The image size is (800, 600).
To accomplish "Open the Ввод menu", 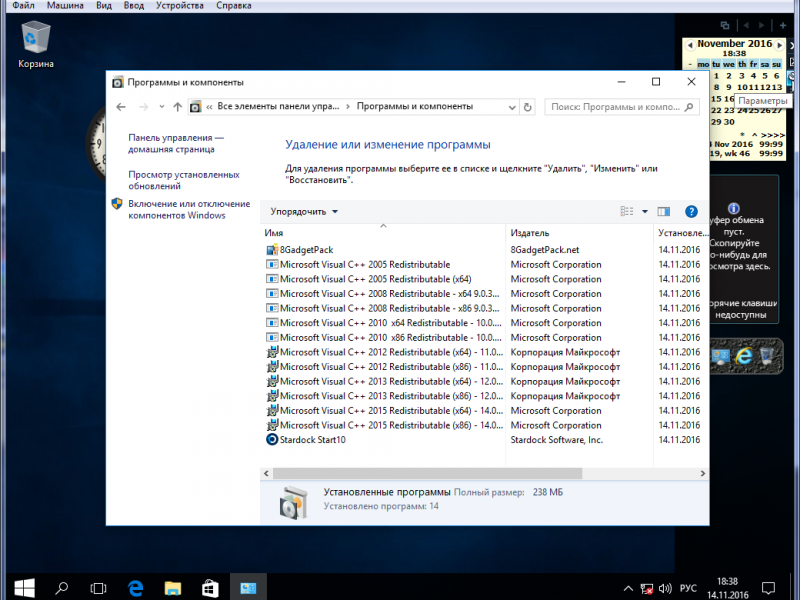I will pos(134,6).
